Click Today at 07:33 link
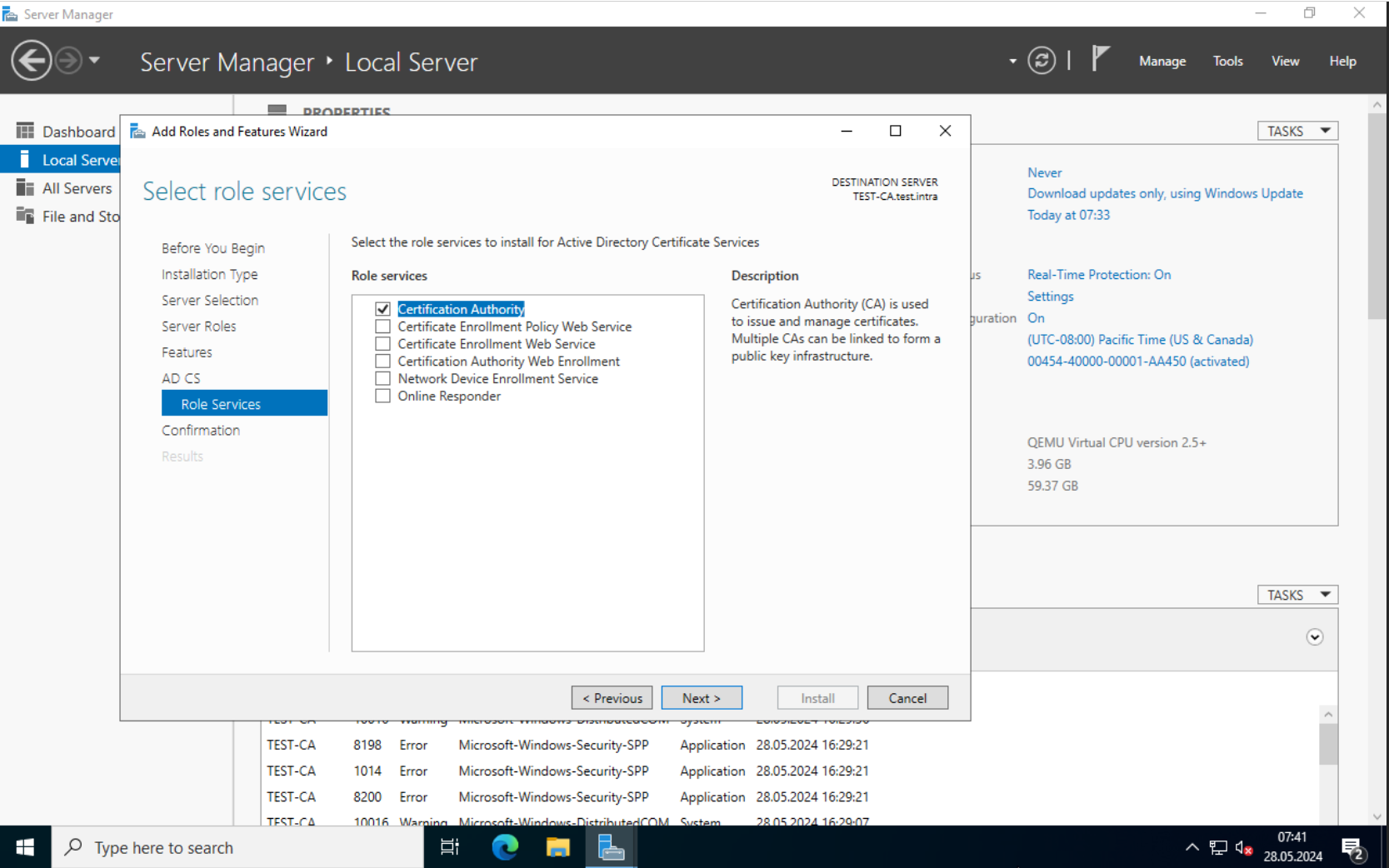 pos(1068,215)
